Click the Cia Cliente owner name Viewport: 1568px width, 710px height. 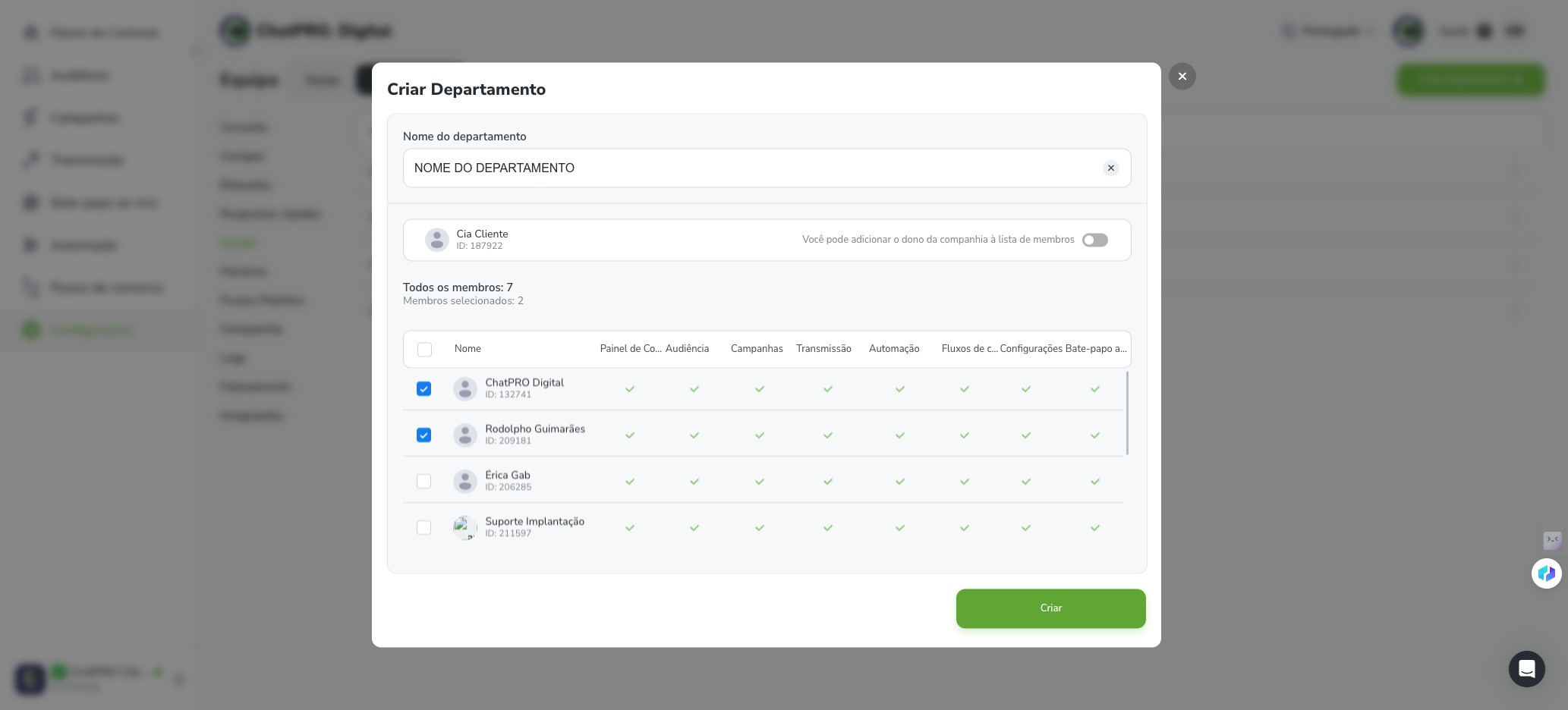482,234
